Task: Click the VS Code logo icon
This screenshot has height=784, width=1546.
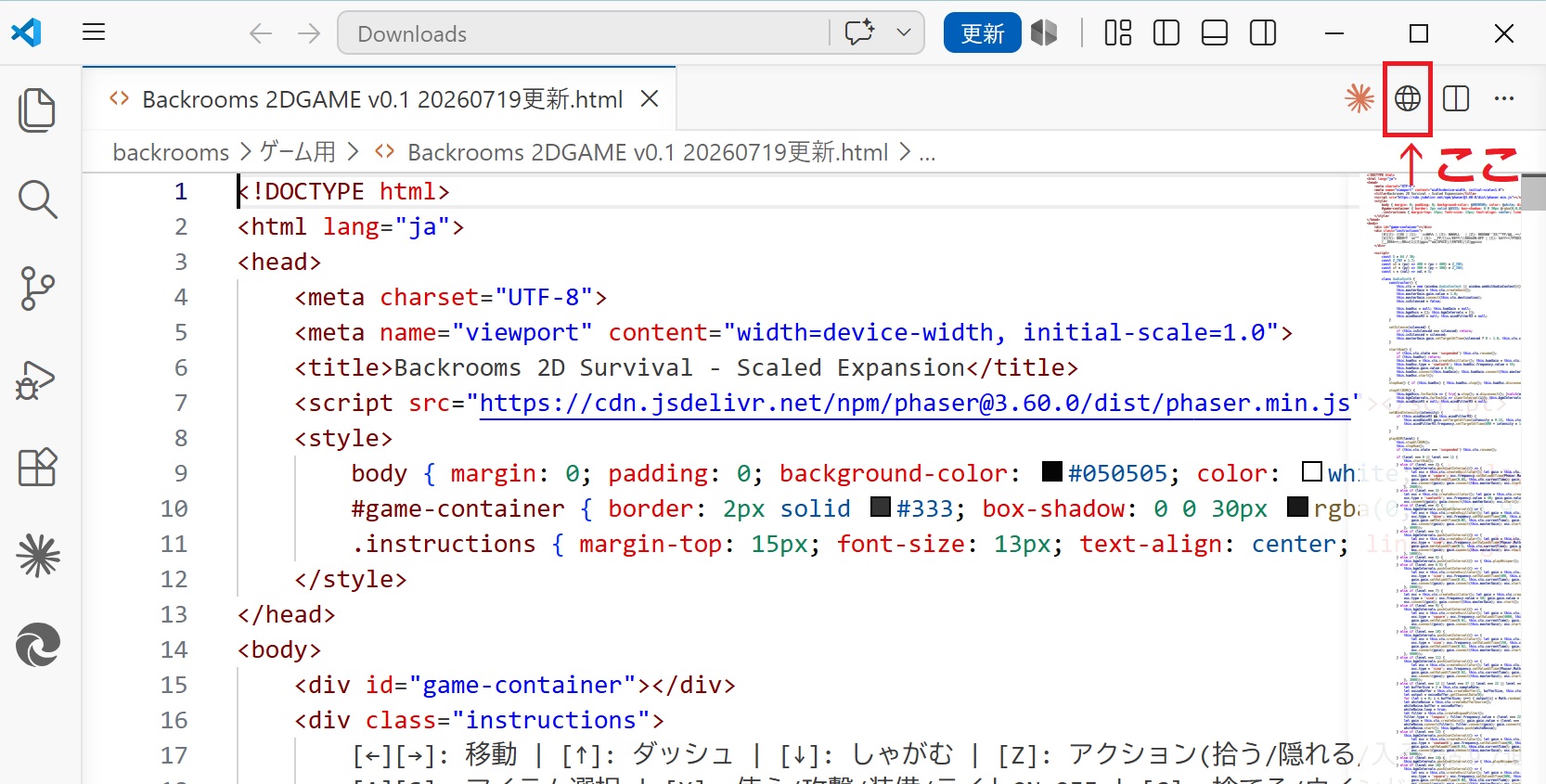Action: [x=27, y=32]
